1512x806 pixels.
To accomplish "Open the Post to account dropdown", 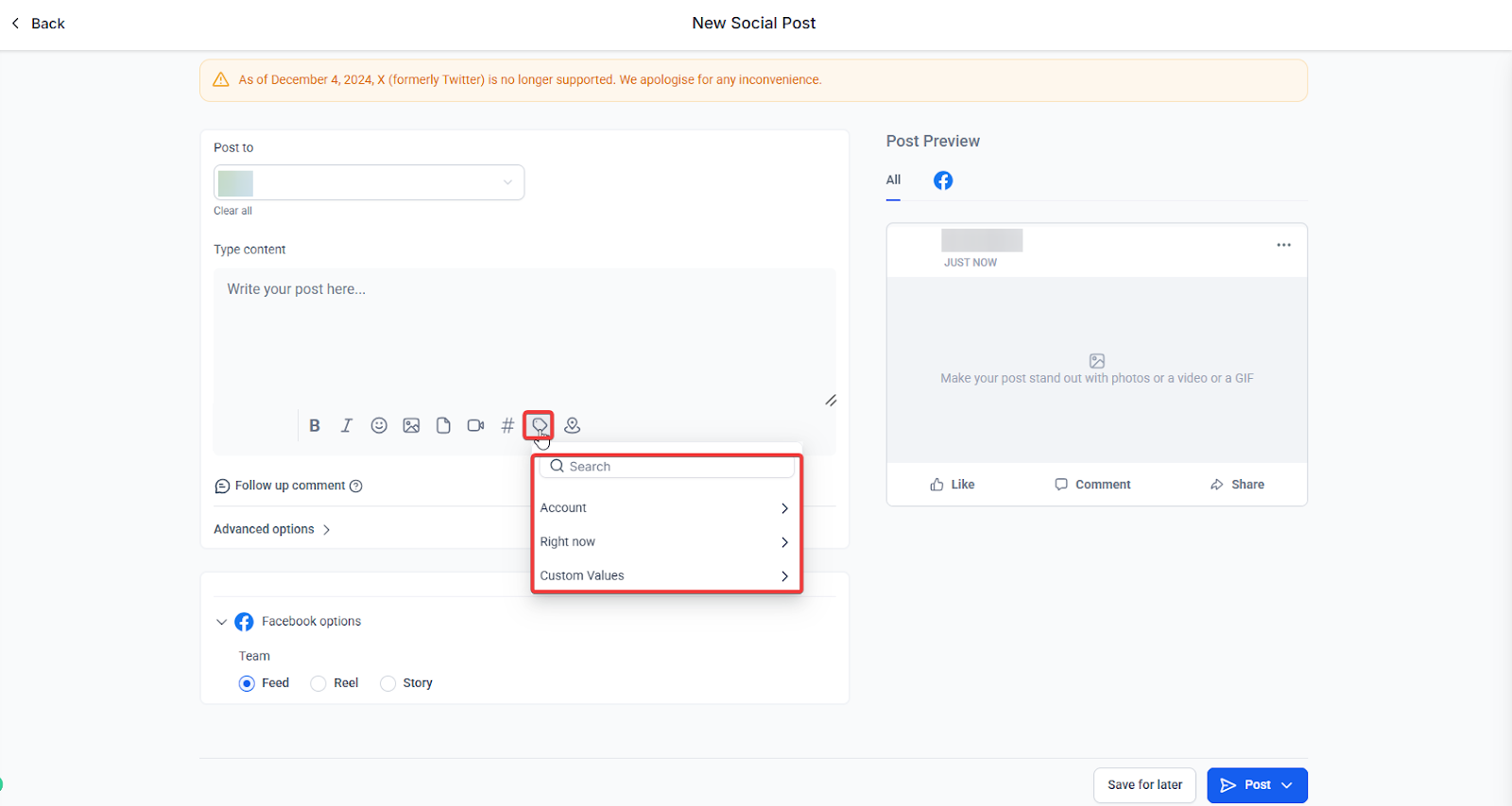I will point(369,182).
